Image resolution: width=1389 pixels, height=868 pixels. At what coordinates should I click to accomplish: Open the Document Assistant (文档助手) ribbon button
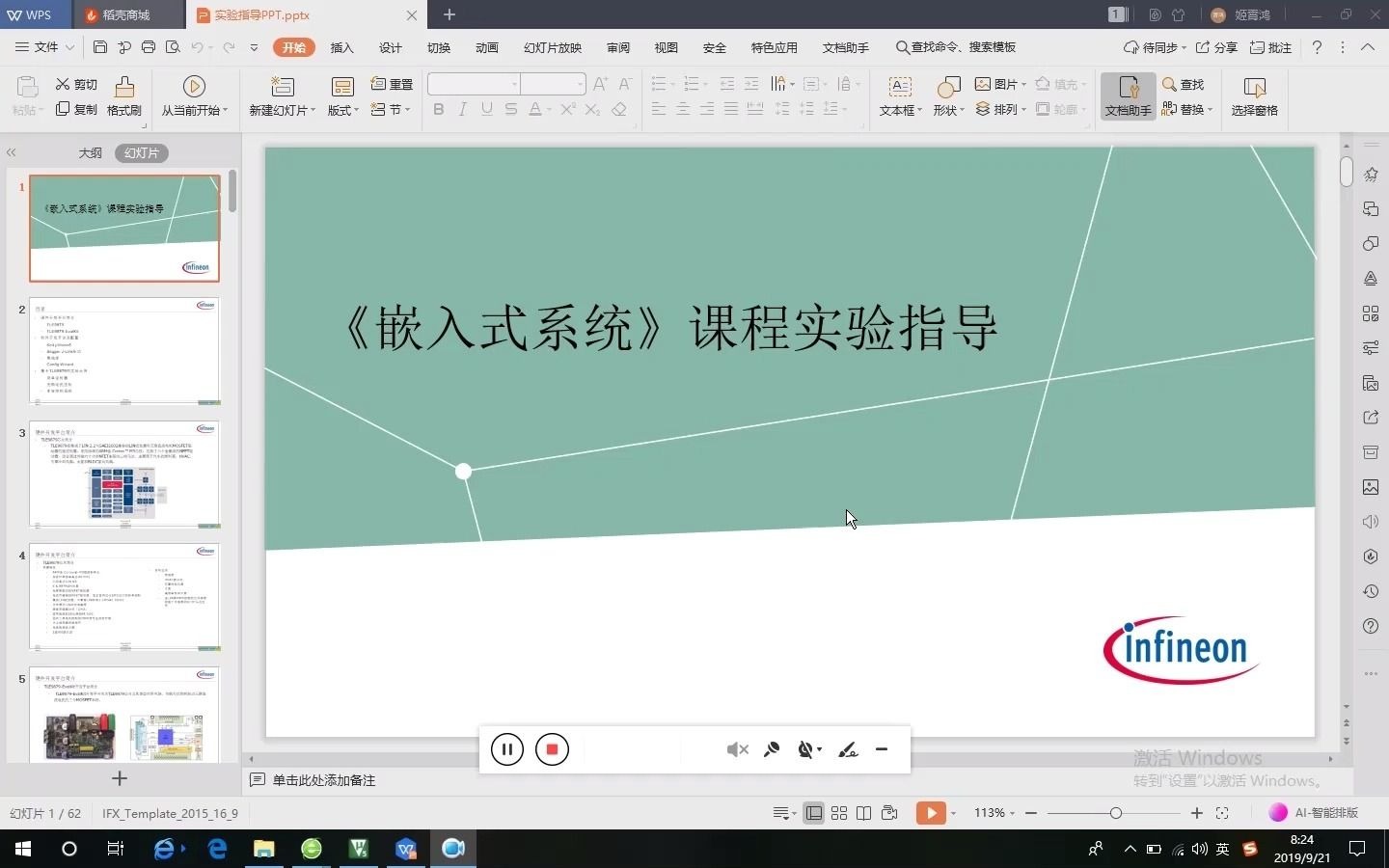[1128, 96]
